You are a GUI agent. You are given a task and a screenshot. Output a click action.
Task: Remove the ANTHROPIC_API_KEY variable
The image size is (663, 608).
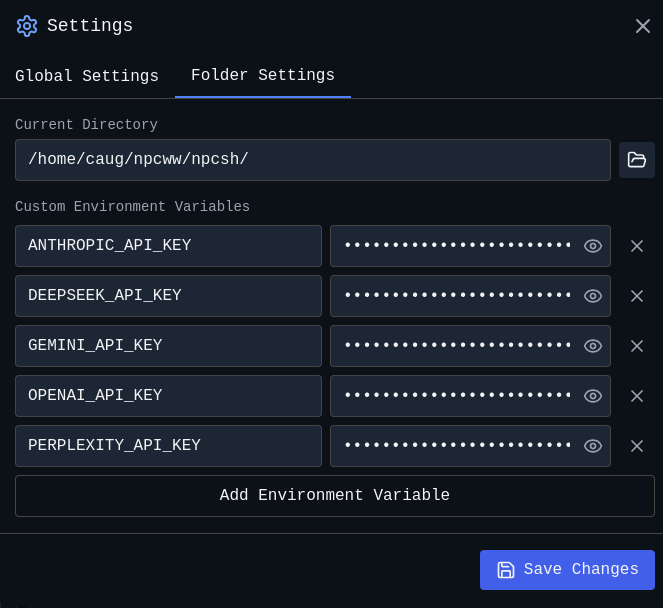coord(637,246)
